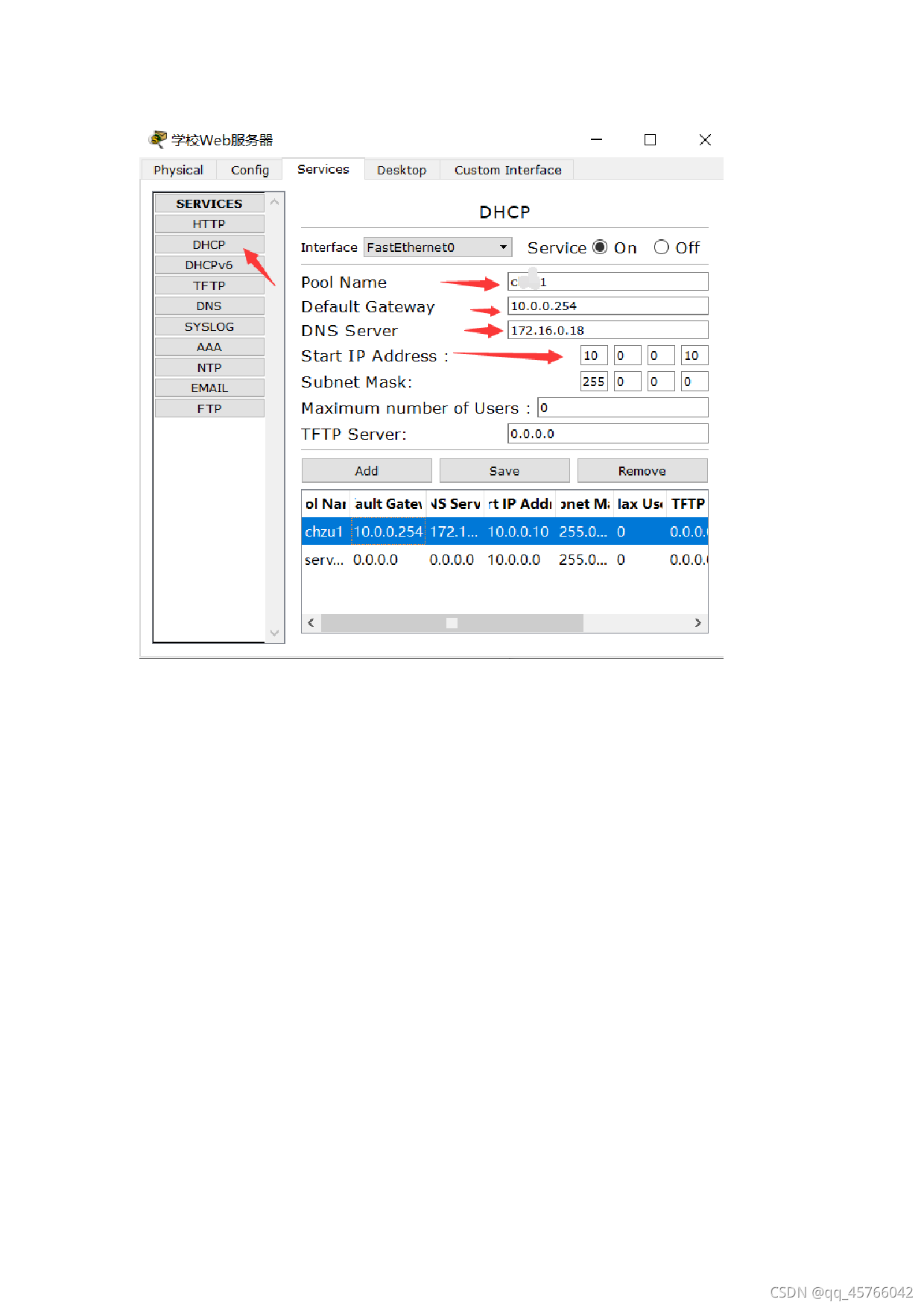Click first octet of Start IP Address
Image resolution: width=924 pixels, height=1308 pixels.
594,356
